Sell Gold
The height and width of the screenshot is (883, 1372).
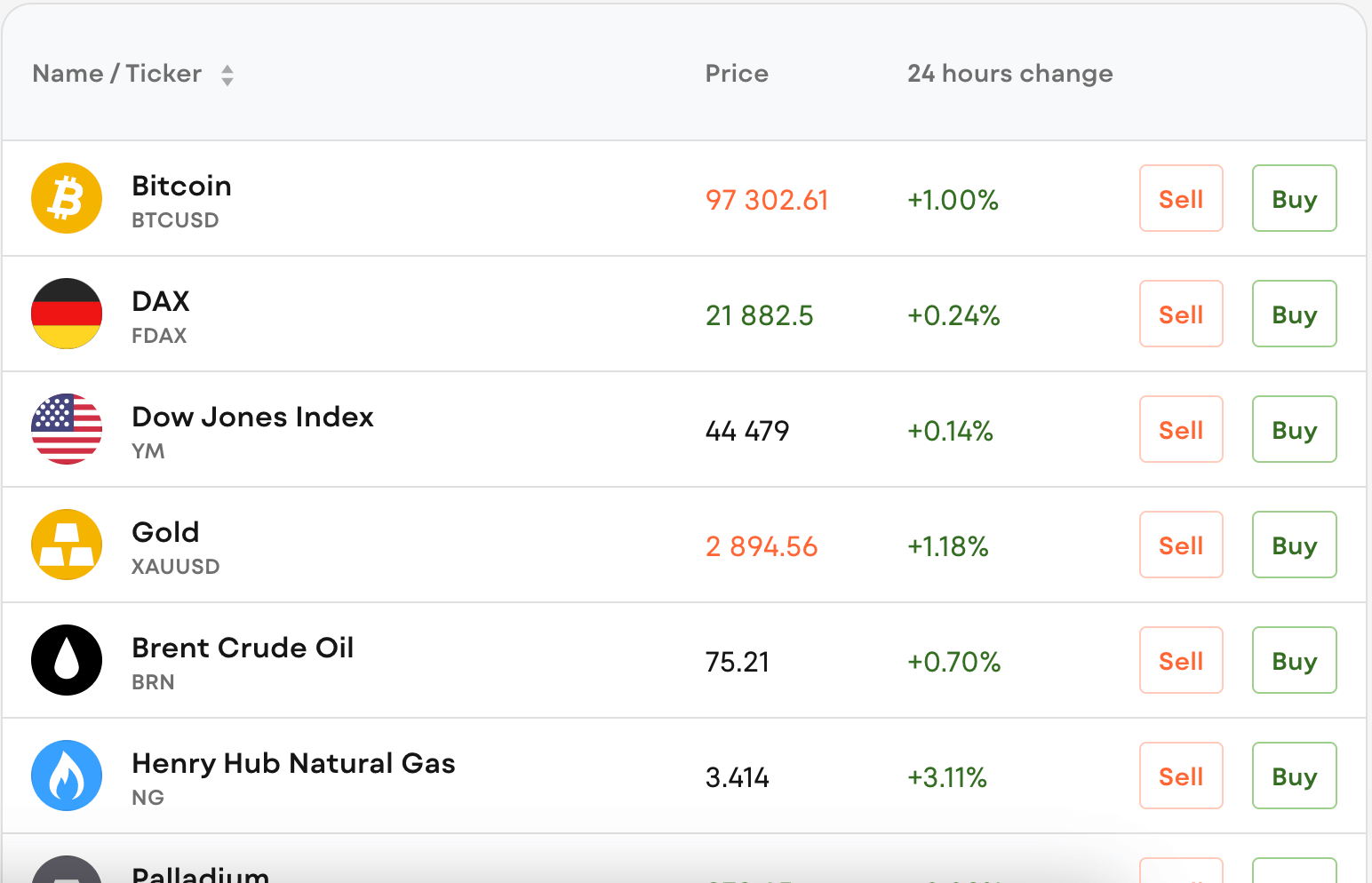coord(1181,545)
